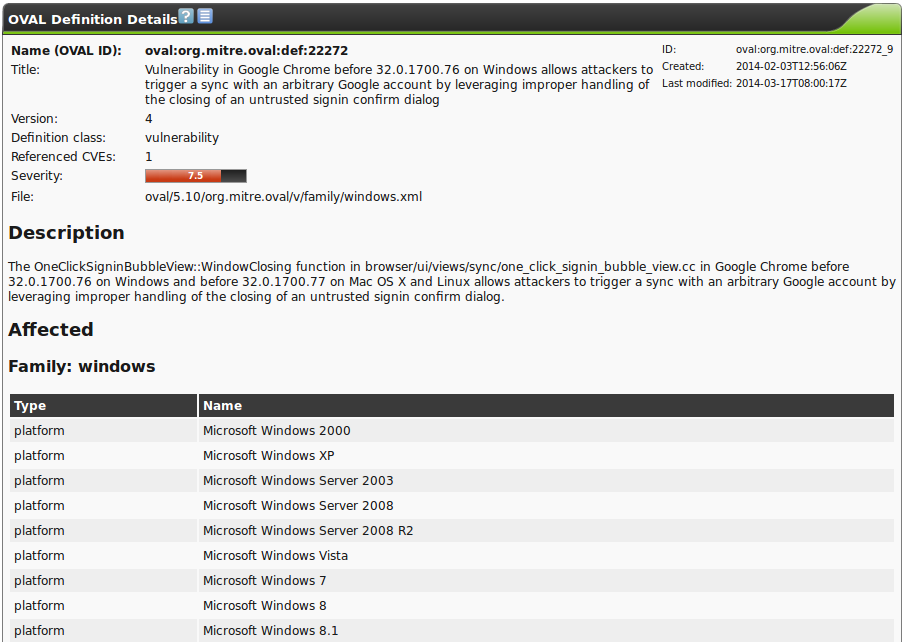
Task: Click the Severity: label
Action: click(x=37, y=176)
